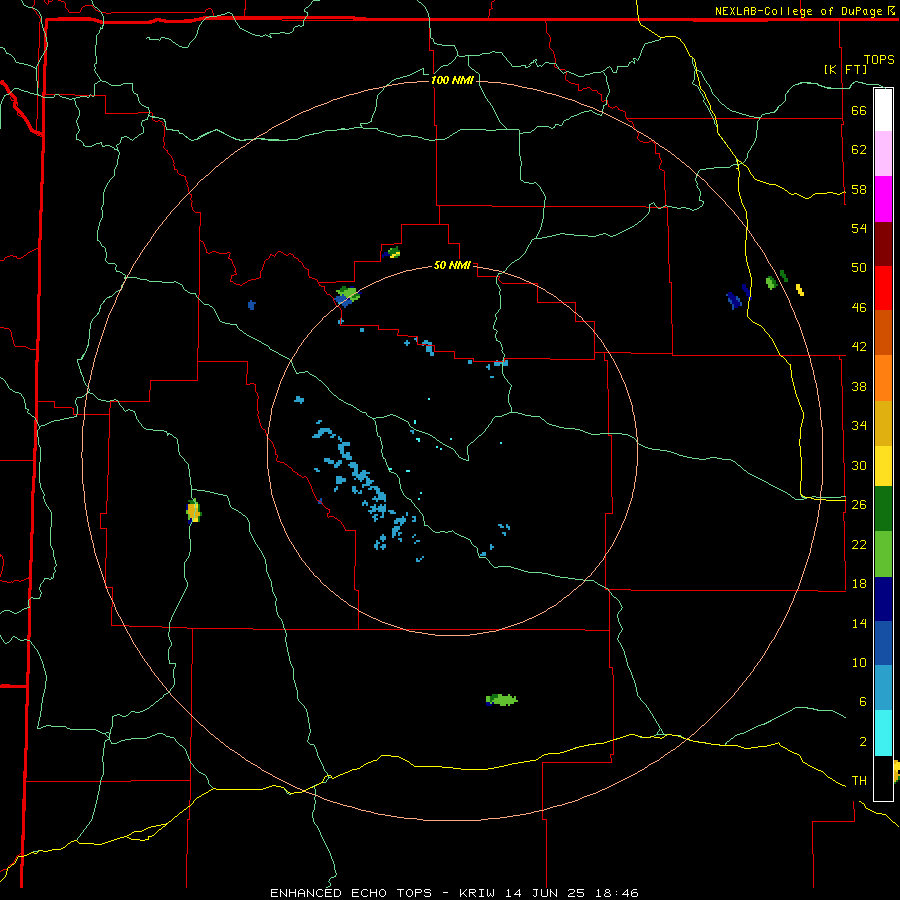Click legend value 46
900x900 pixels.
coord(859,307)
